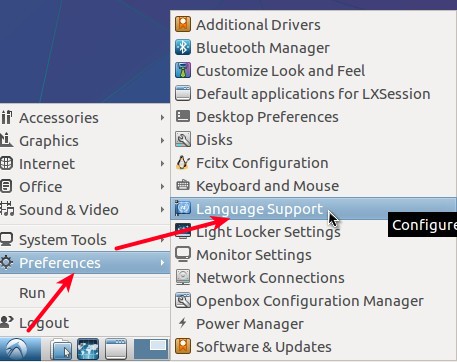This screenshot has height=362, width=457.
Task: Open the Office category
Action: (85, 187)
